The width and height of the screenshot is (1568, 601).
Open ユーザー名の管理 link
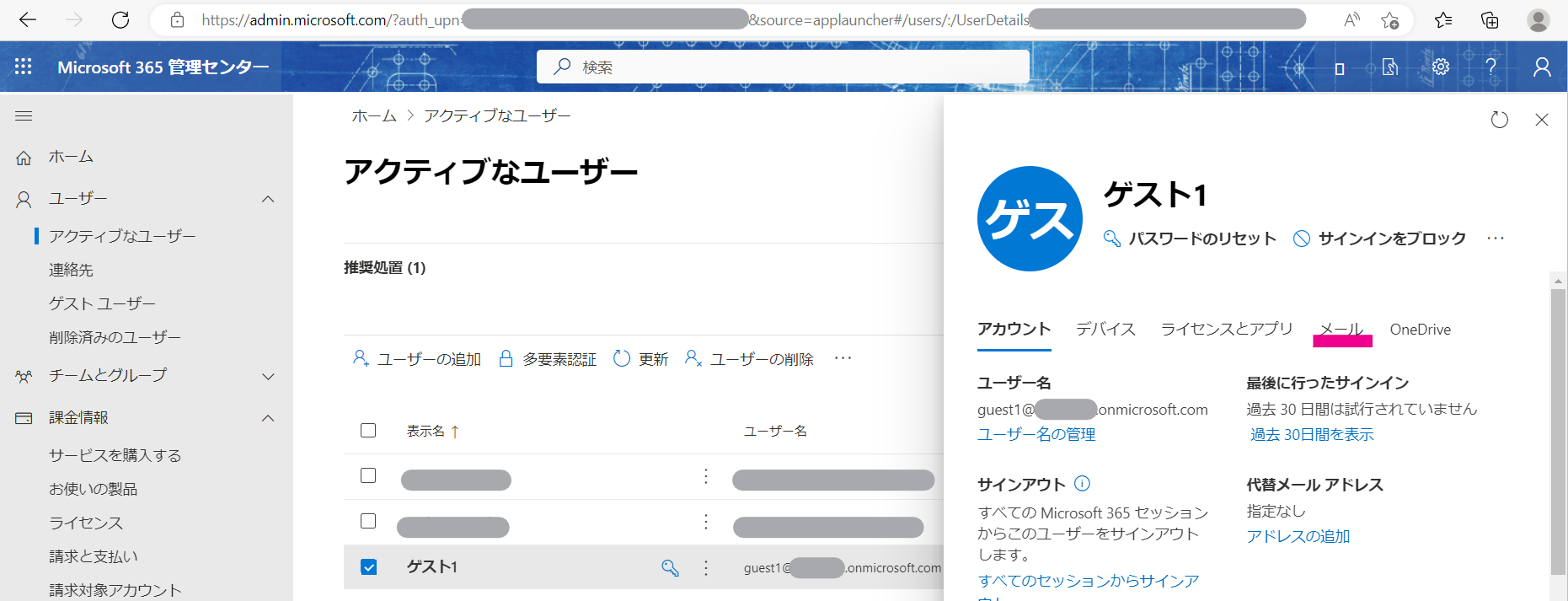tap(1036, 434)
